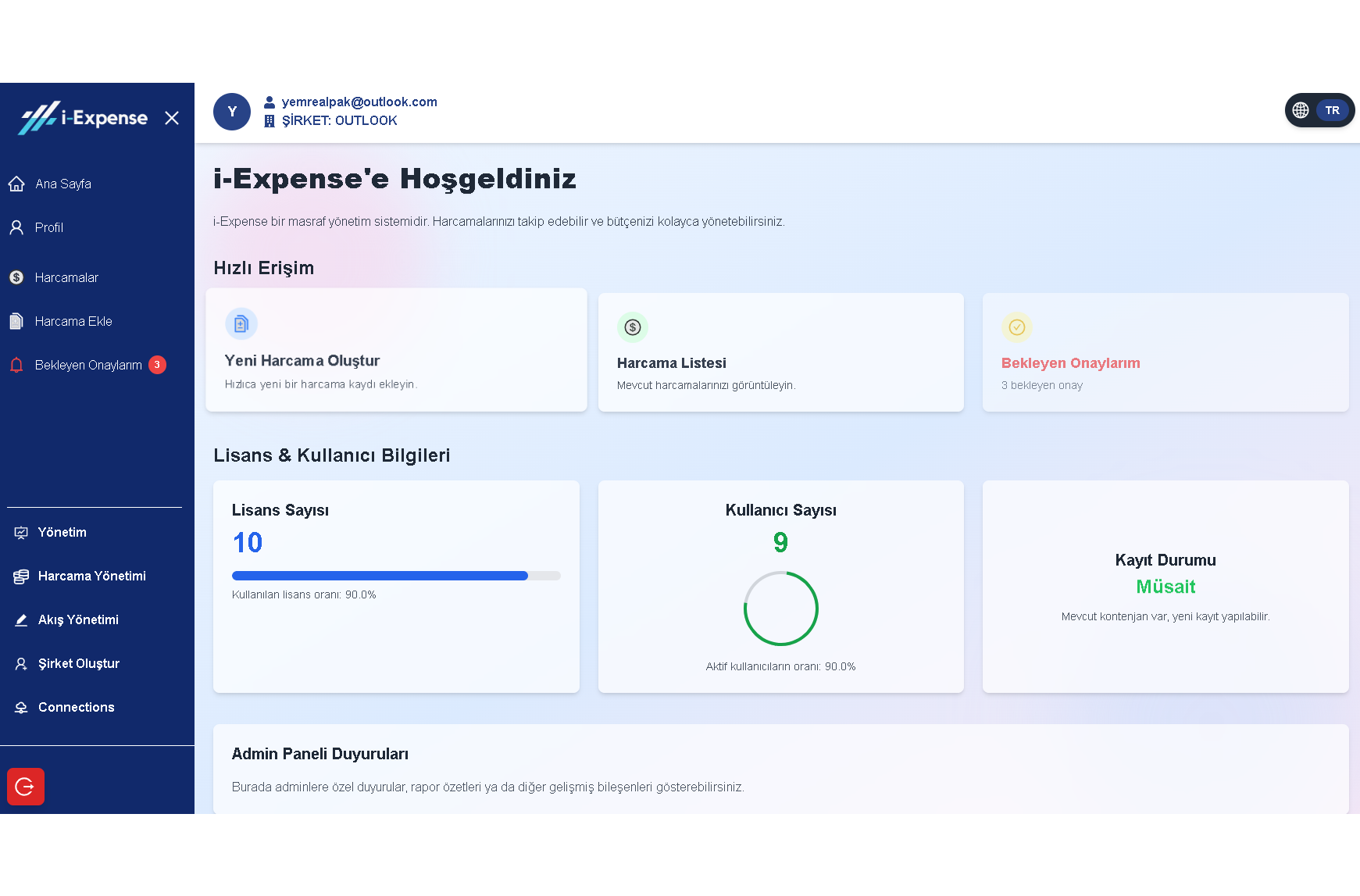The height and width of the screenshot is (896, 1360).
Task: Click Şirket Oluştur in the sidebar
Action: coord(78,664)
